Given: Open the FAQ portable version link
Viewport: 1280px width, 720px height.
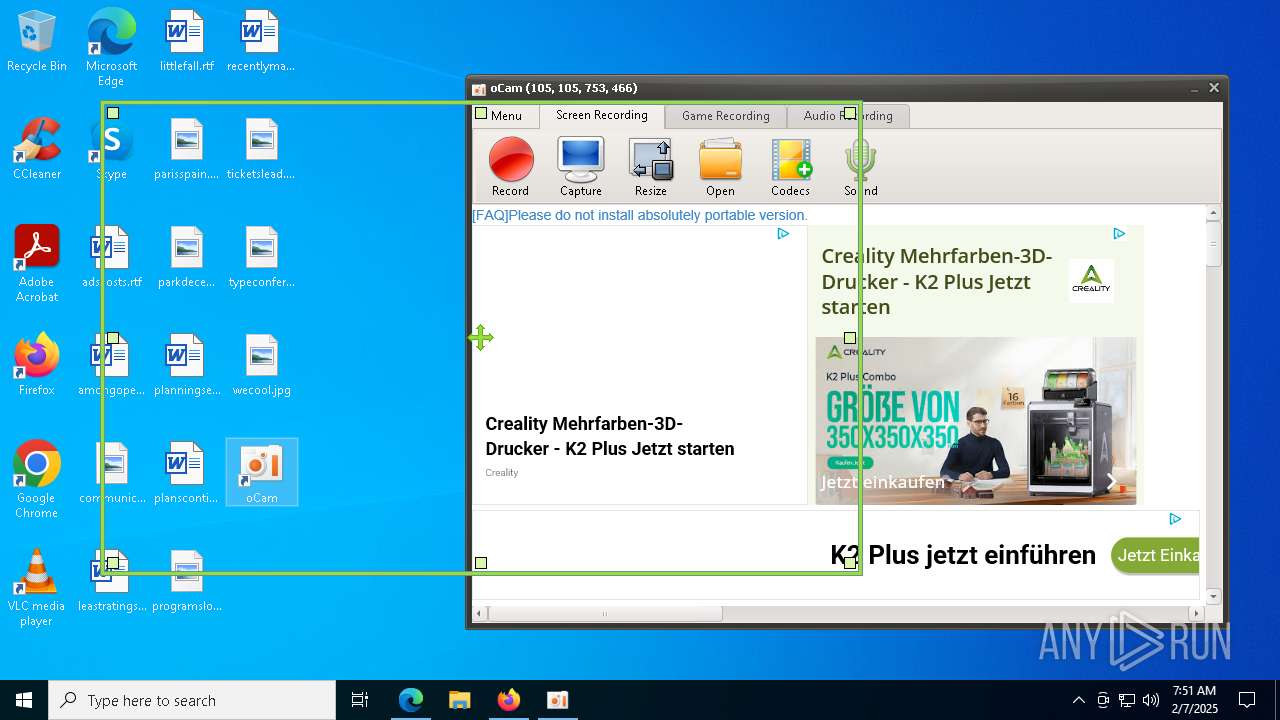Looking at the screenshot, I should [640, 215].
